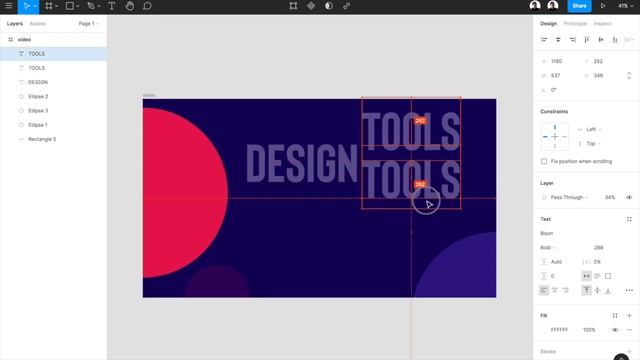Viewport: 640px width, 360px height.
Task: Open text type details menu
Action: click(x=629, y=290)
